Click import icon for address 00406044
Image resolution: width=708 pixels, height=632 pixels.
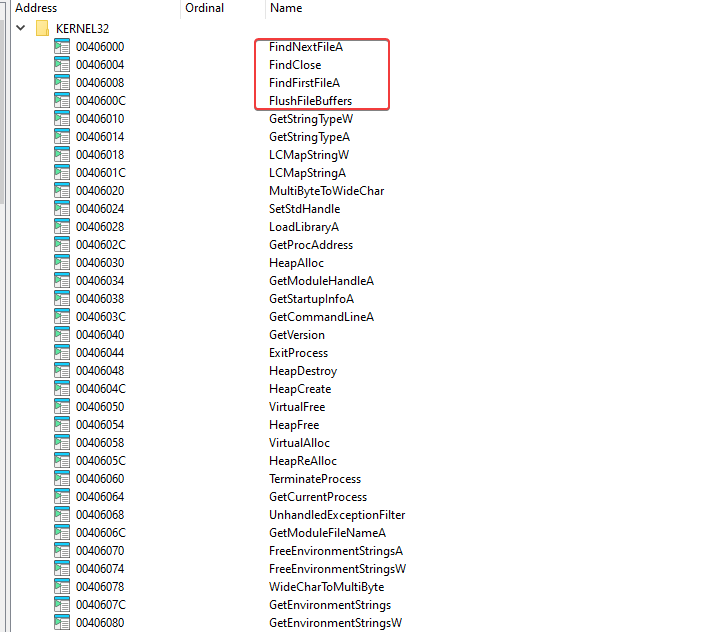tap(62, 353)
